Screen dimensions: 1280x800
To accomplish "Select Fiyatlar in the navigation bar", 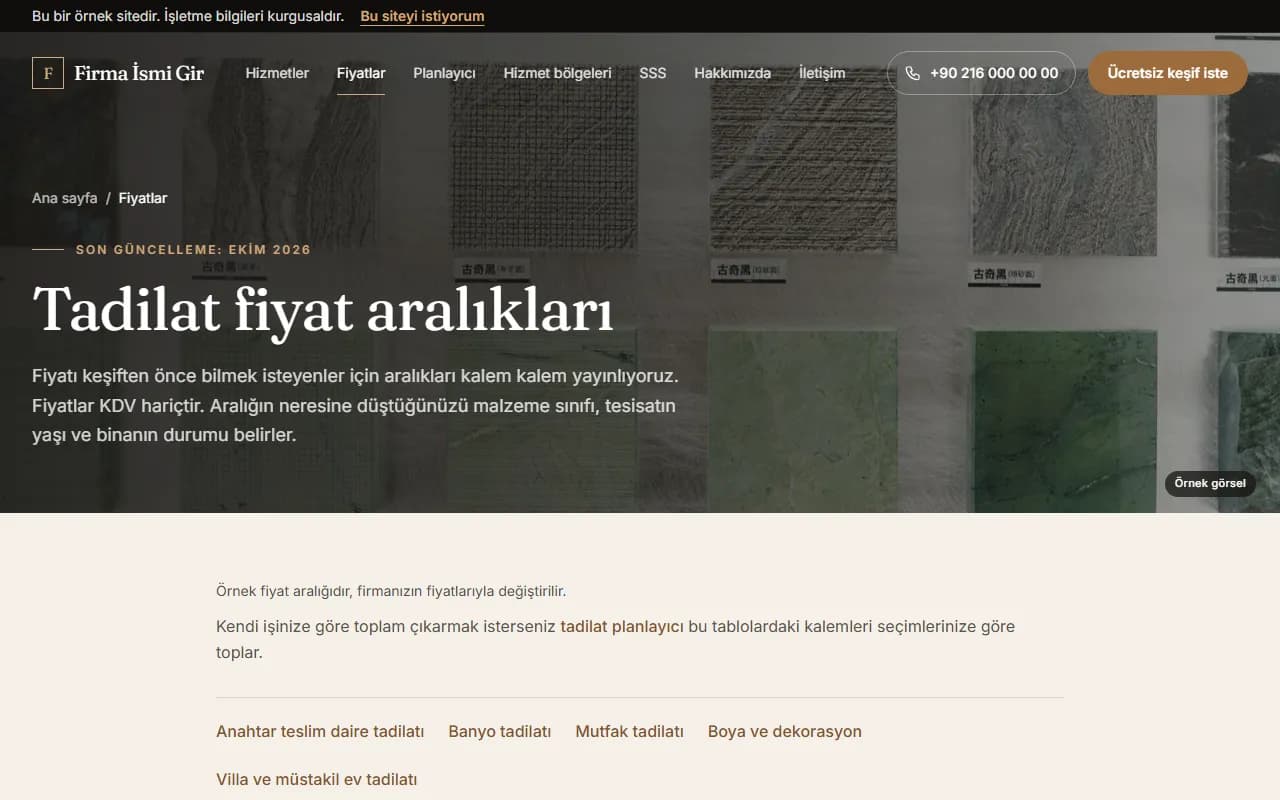I will coord(361,73).
